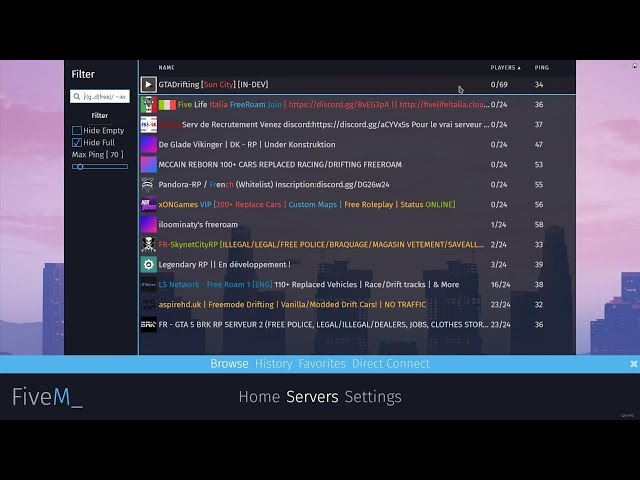The width and height of the screenshot is (640, 480).
Task: Open the Favorites tab
Action: 322,364
